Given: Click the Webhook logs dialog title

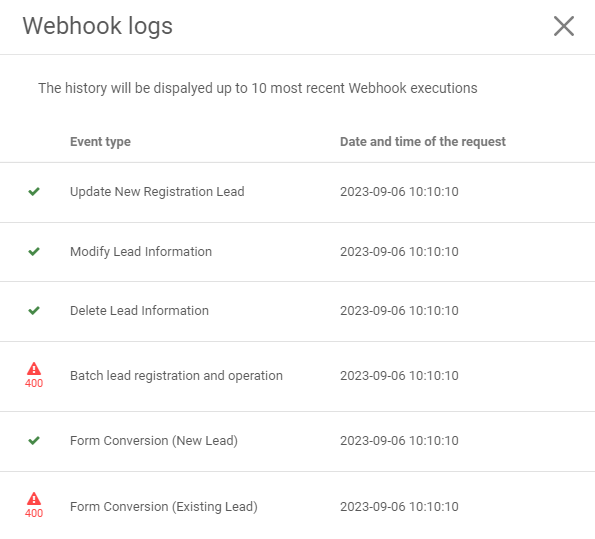Looking at the screenshot, I should pos(98,26).
